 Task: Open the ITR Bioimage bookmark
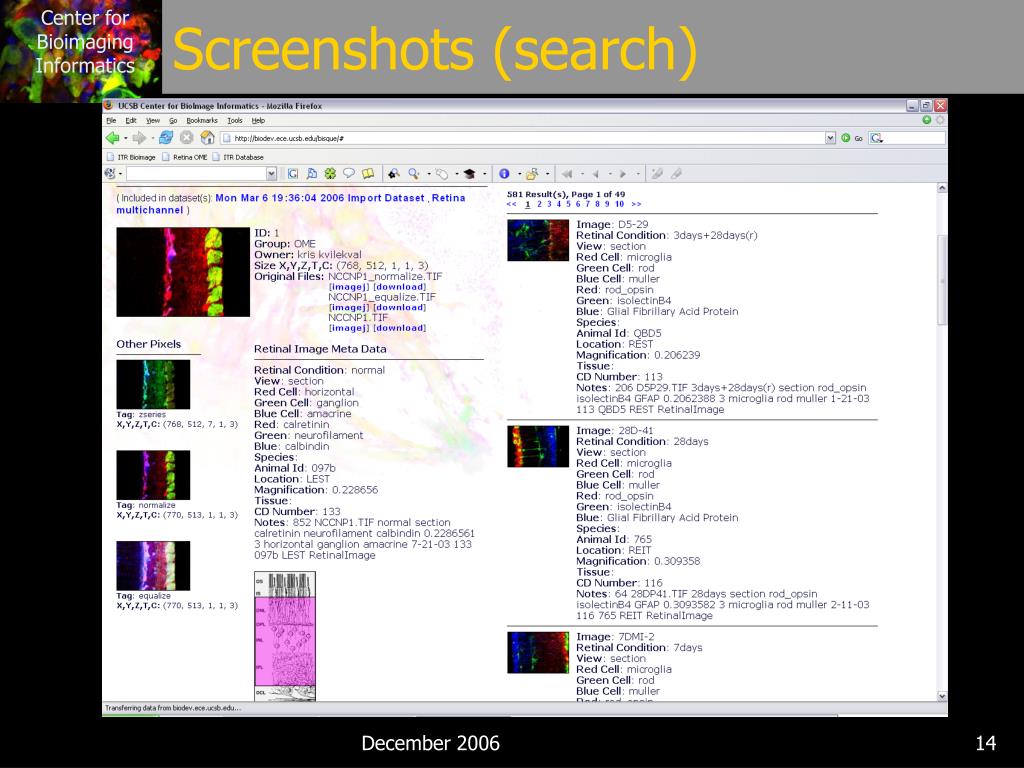[x=131, y=157]
